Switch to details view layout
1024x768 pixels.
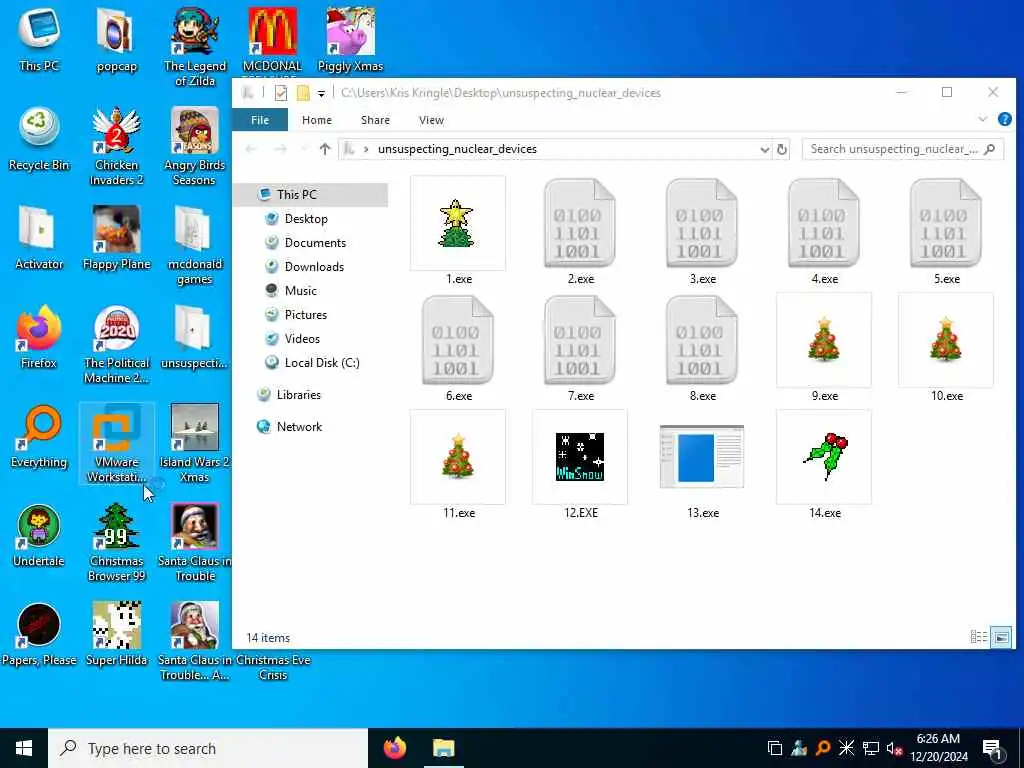[978, 637]
